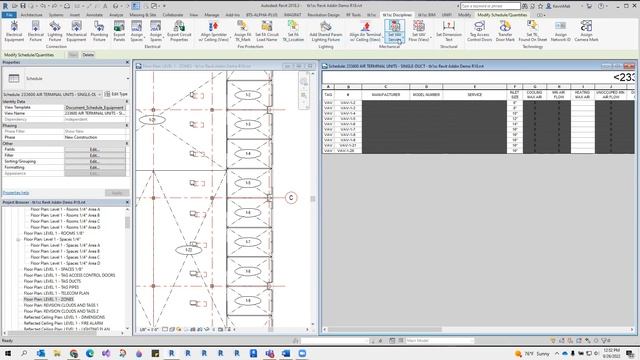Select the Lighting Fixture connection tool
Image resolution: width=640 pixels, height=360 pixels.
click(55, 31)
